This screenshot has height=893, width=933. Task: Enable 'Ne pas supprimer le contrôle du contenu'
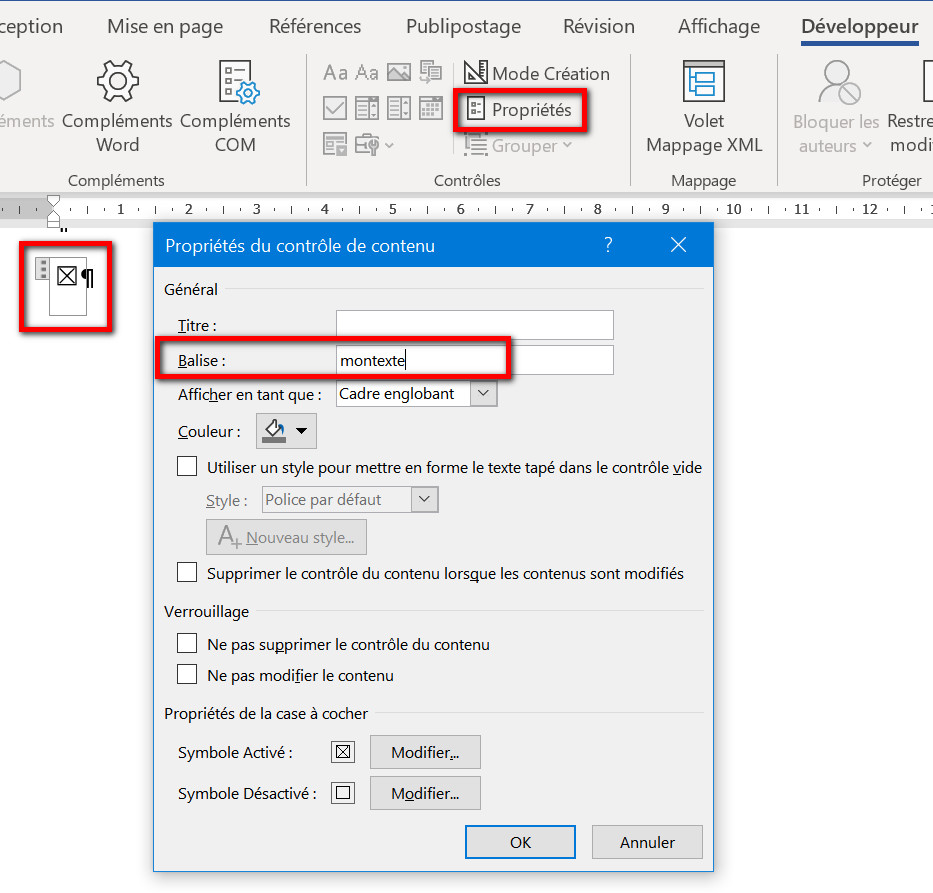pyautogui.click(x=187, y=644)
